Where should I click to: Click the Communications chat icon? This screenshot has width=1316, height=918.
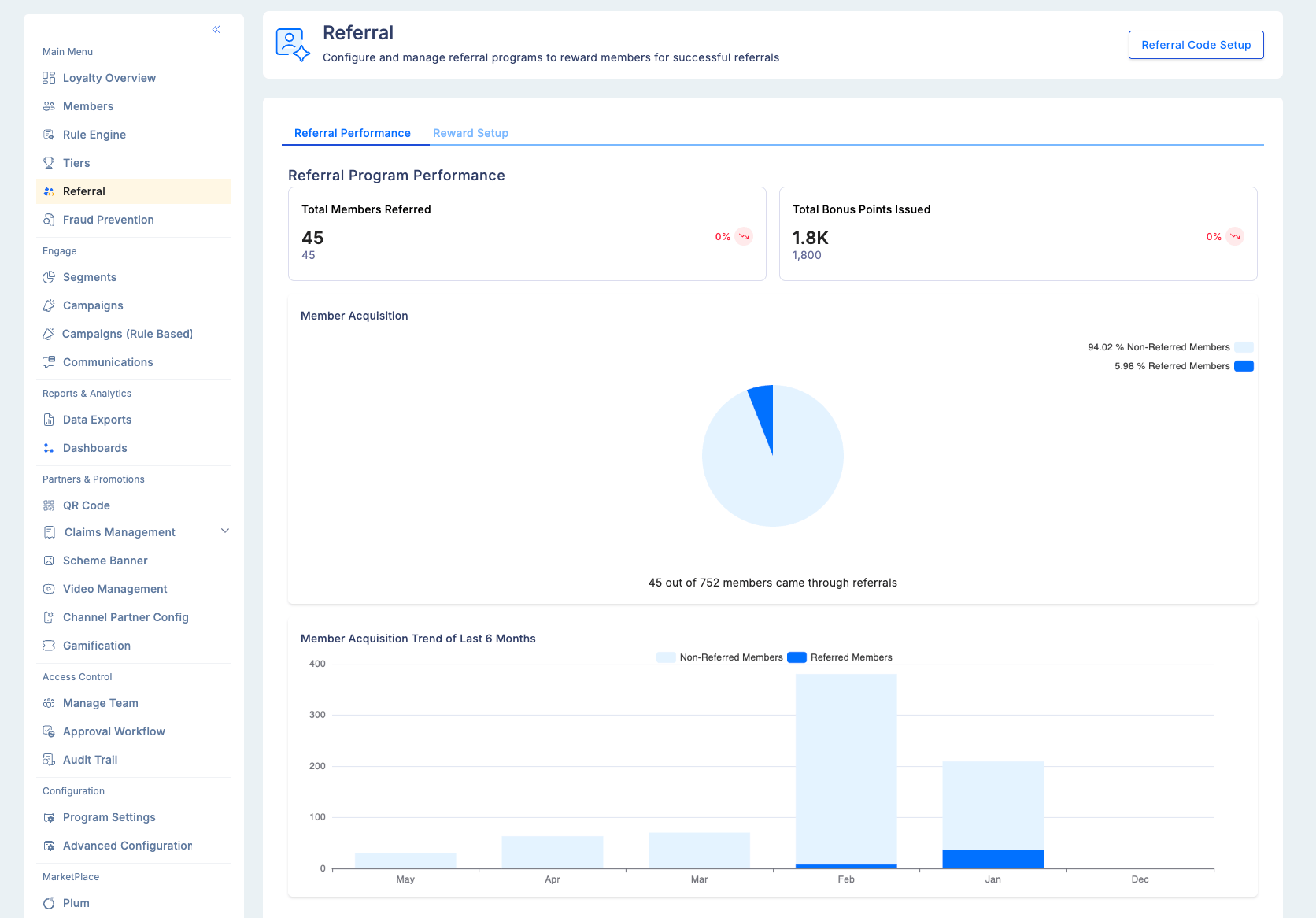49,362
